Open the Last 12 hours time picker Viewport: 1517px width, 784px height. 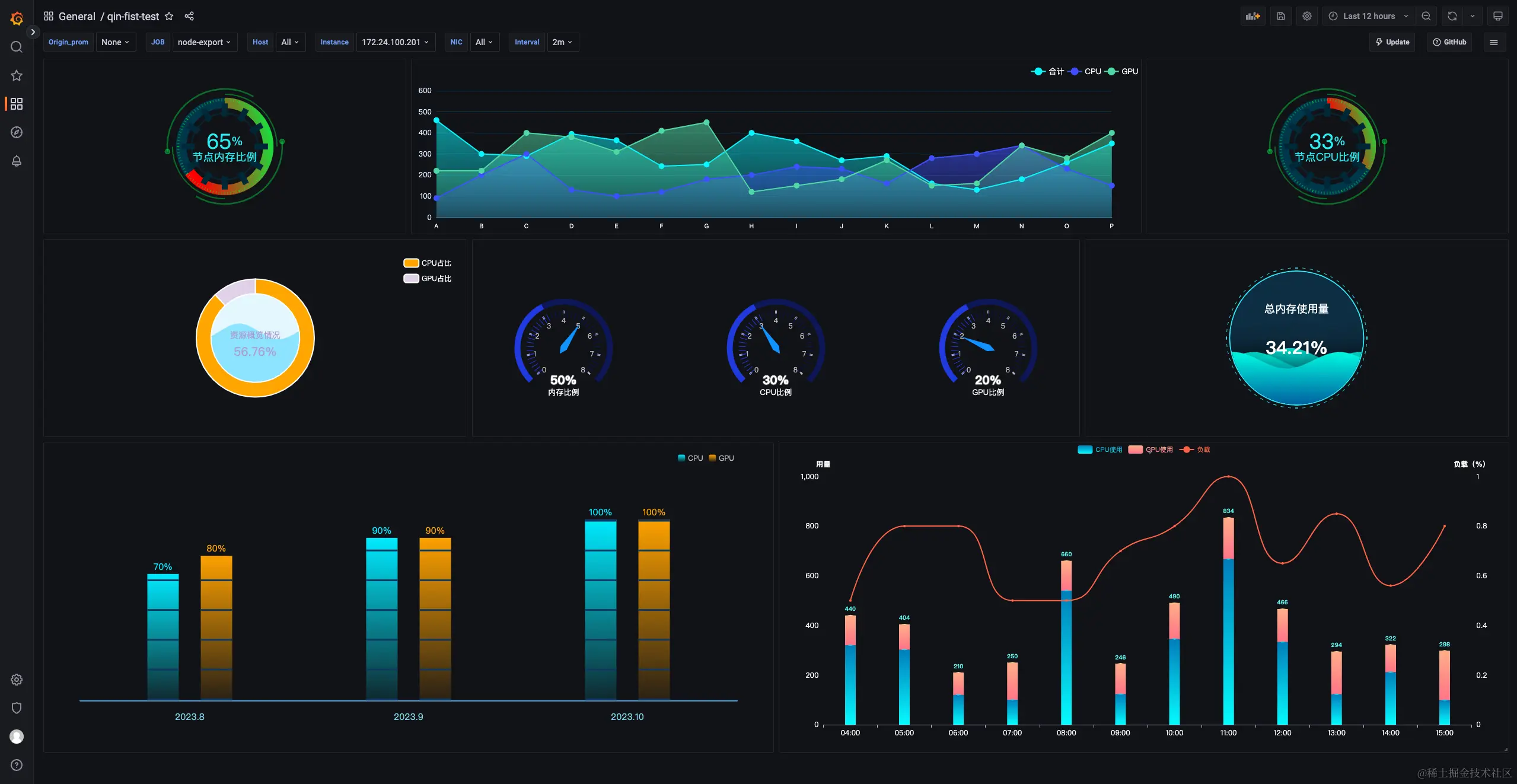pos(1369,16)
